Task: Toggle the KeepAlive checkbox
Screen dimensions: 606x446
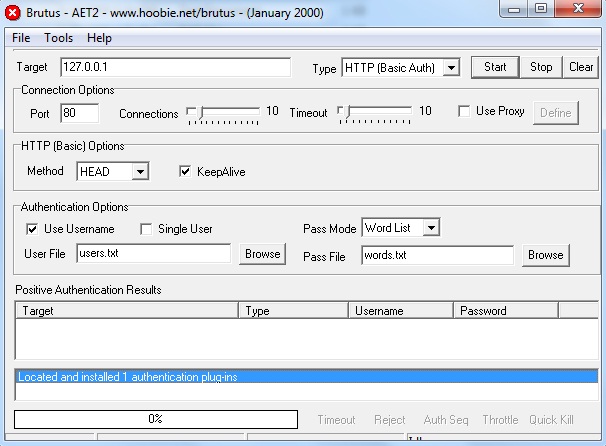Action: [185, 171]
